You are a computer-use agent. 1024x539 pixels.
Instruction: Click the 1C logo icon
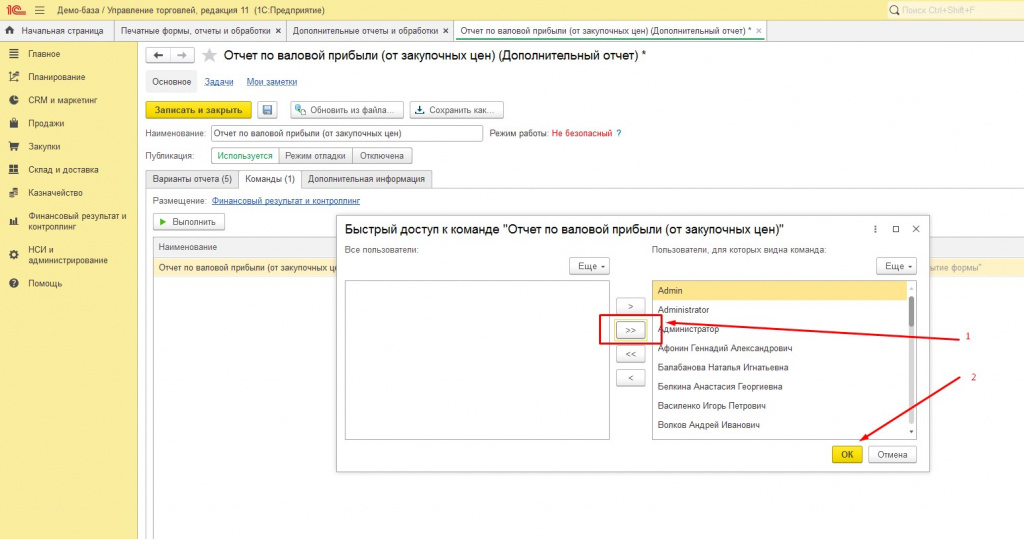16,10
